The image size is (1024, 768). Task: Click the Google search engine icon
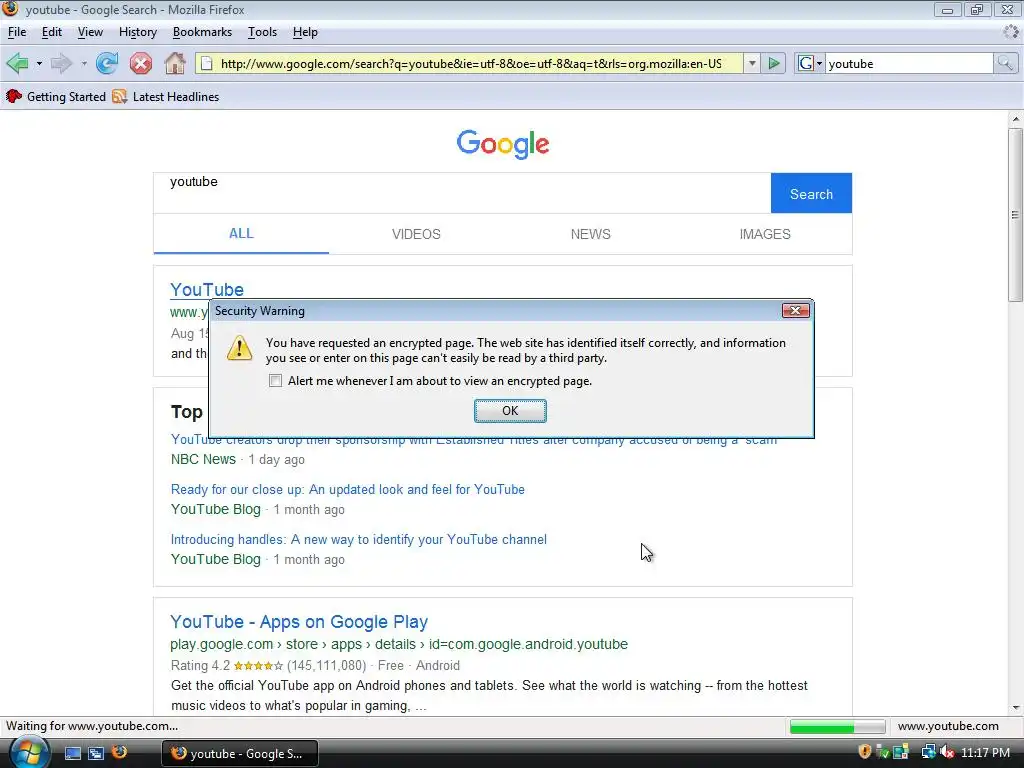coord(806,63)
